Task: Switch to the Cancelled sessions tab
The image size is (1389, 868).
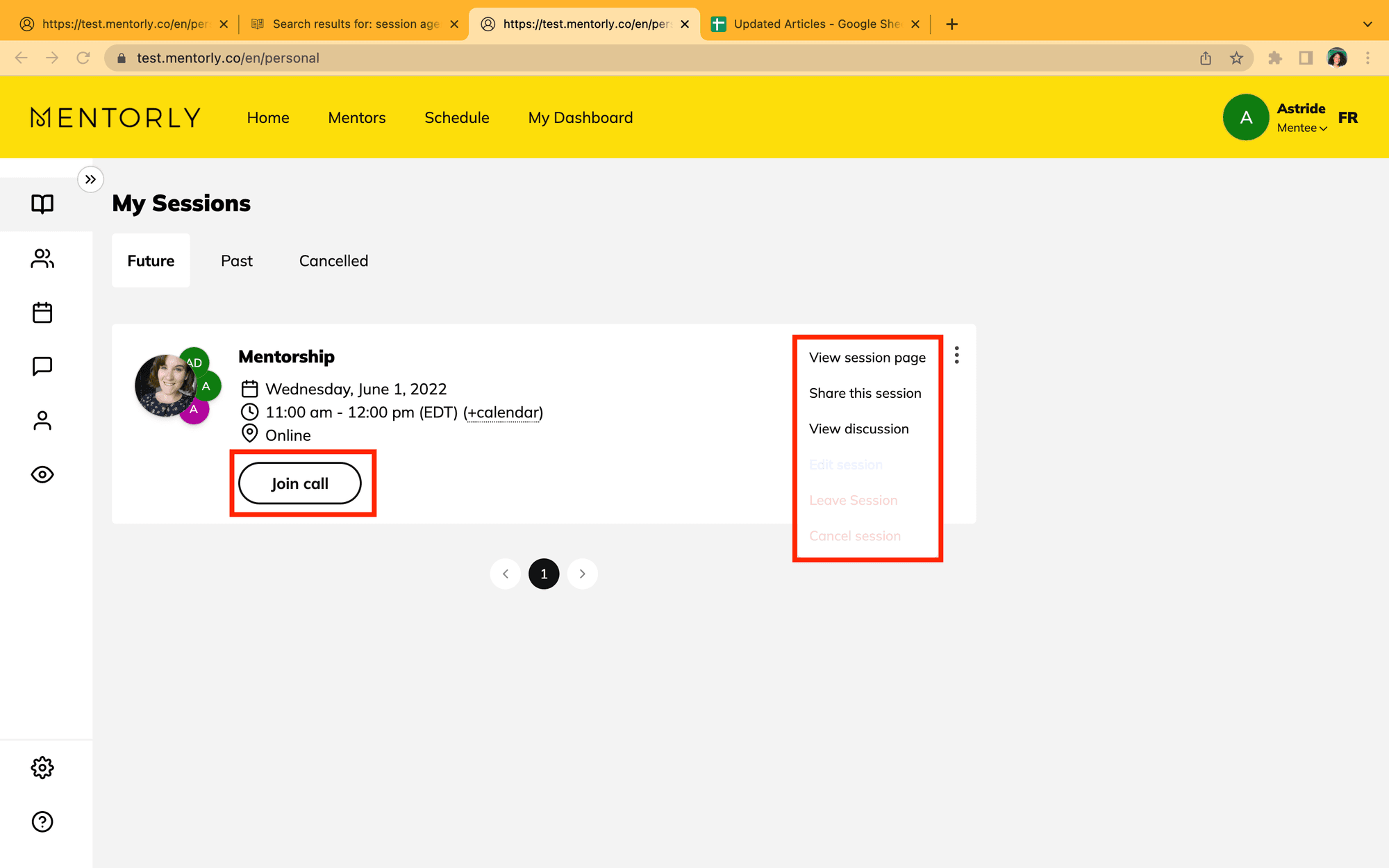Action: [x=333, y=261]
